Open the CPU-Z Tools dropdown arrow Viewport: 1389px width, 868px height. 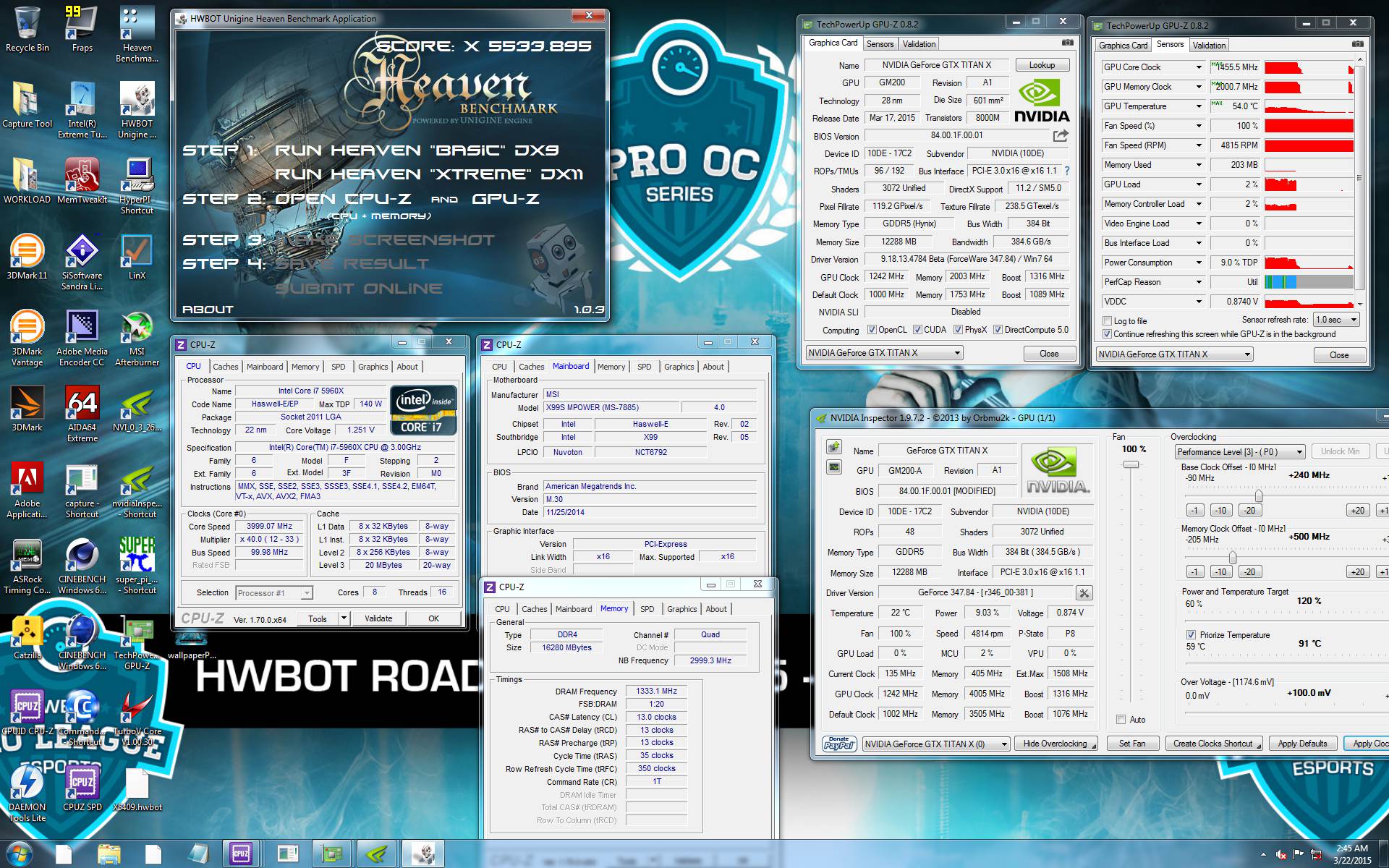click(x=344, y=618)
